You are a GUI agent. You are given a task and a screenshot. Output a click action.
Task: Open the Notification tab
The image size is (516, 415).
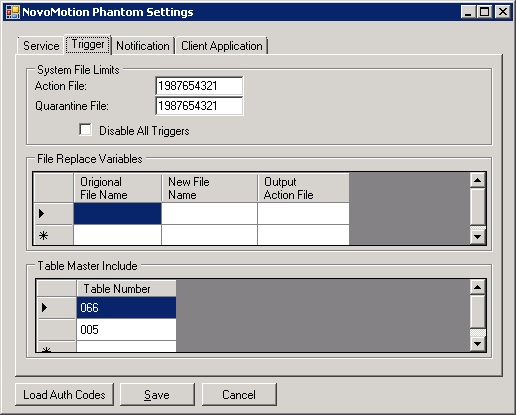point(143,46)
